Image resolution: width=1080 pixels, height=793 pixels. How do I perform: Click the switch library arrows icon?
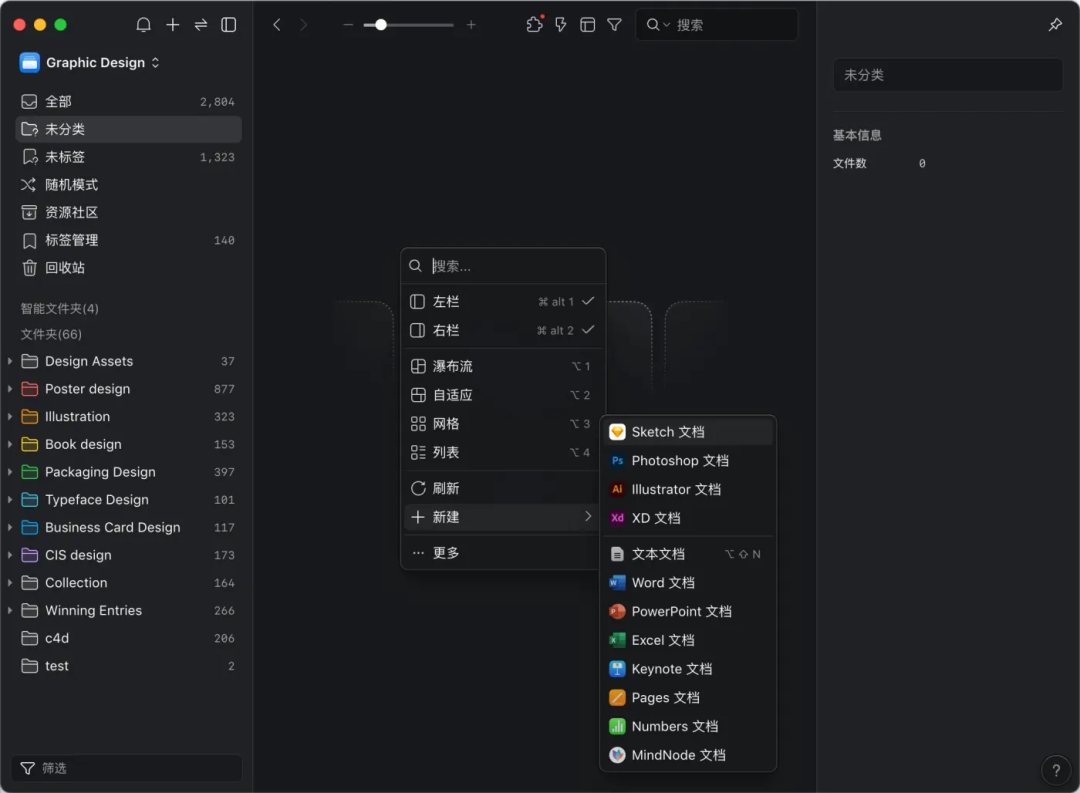click(x=200, y=25)
